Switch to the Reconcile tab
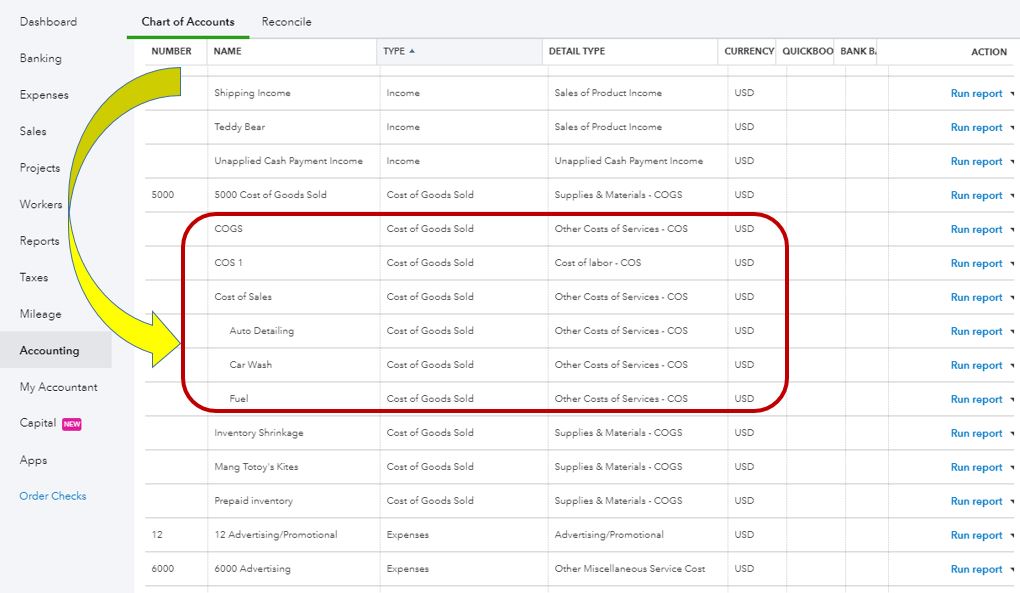This screenshot has width=1020, height=593. 286,21
